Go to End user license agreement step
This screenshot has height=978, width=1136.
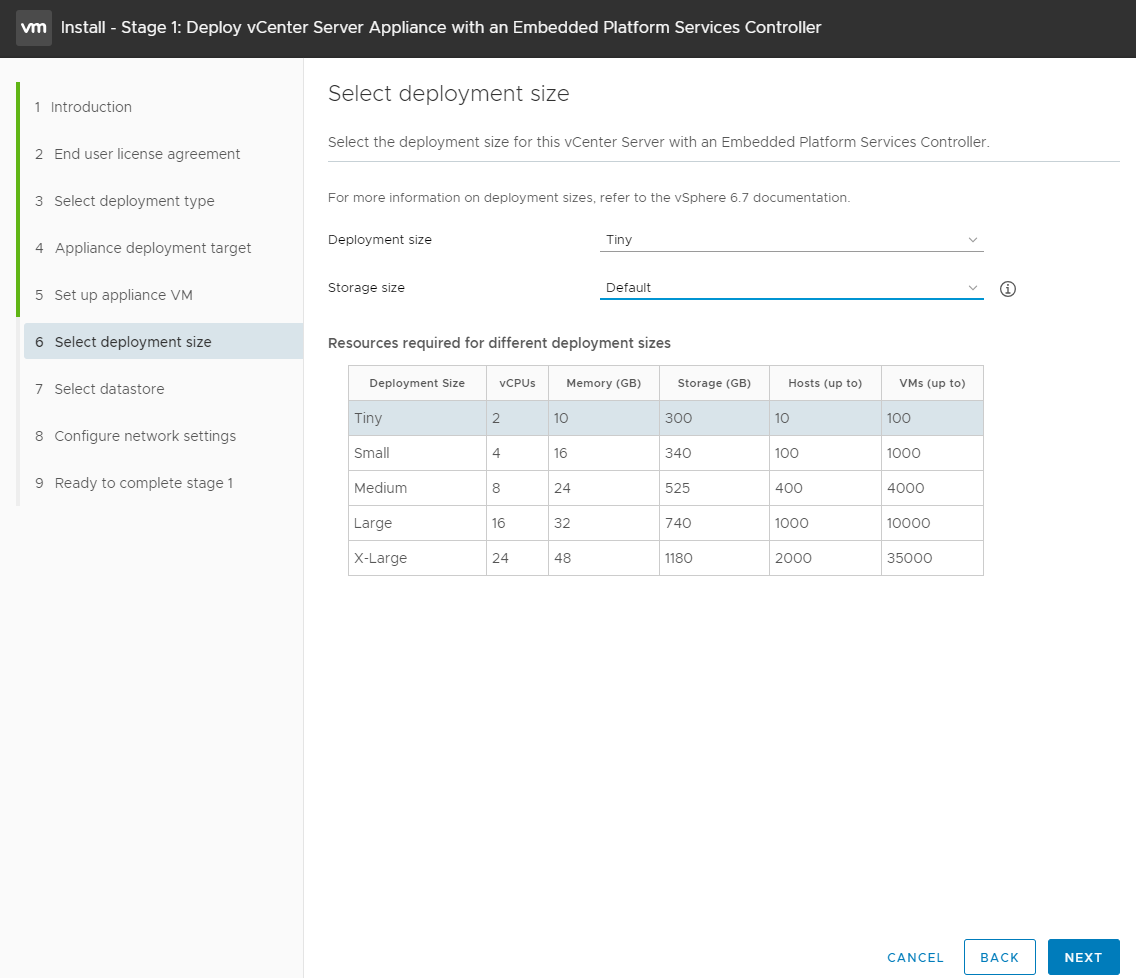pos(138,154)
